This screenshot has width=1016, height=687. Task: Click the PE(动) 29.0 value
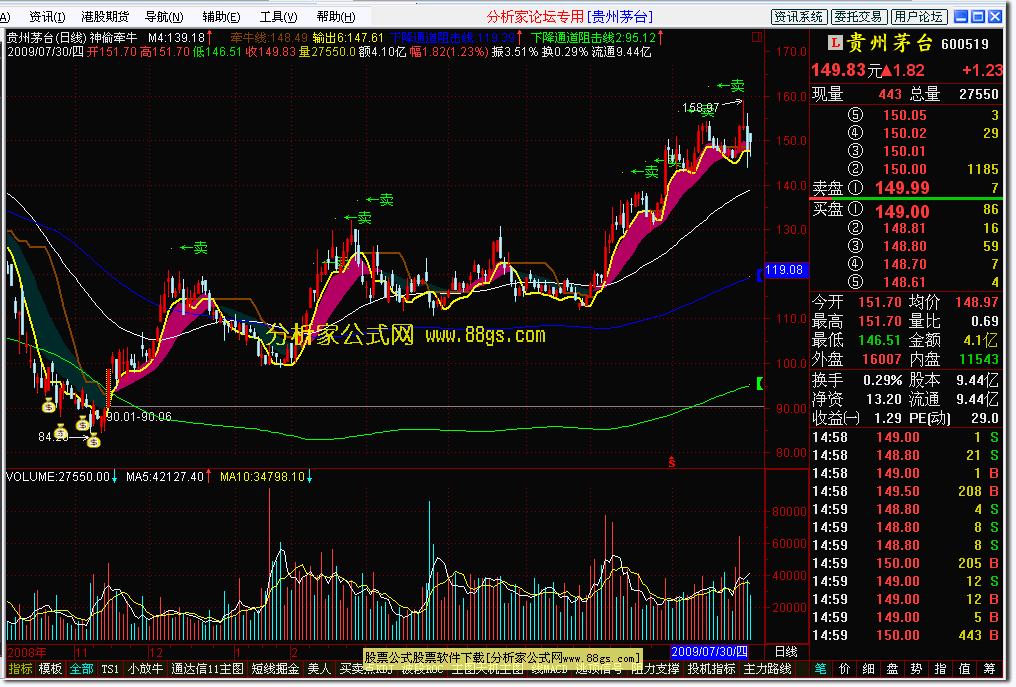pyautogui.click(x=984, y=418)
